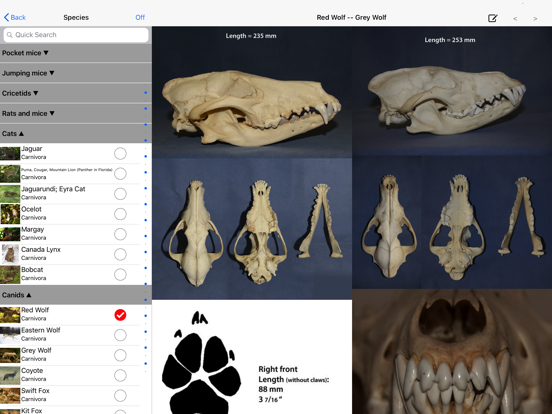This screenshot has width=552, height=414.
Task: Select the Bobcat radio button
Action: pos(120,275)
